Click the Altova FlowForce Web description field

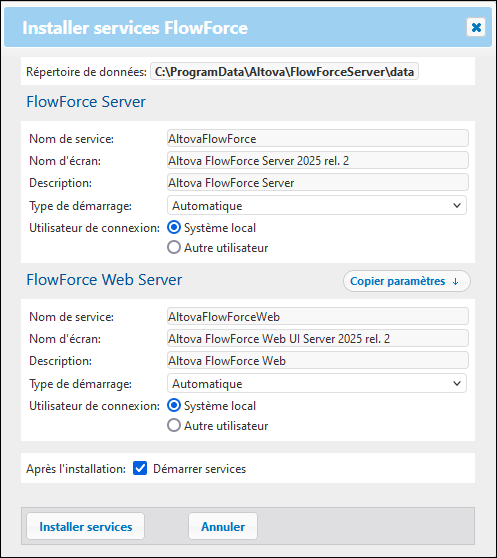(x=318, y=360)
